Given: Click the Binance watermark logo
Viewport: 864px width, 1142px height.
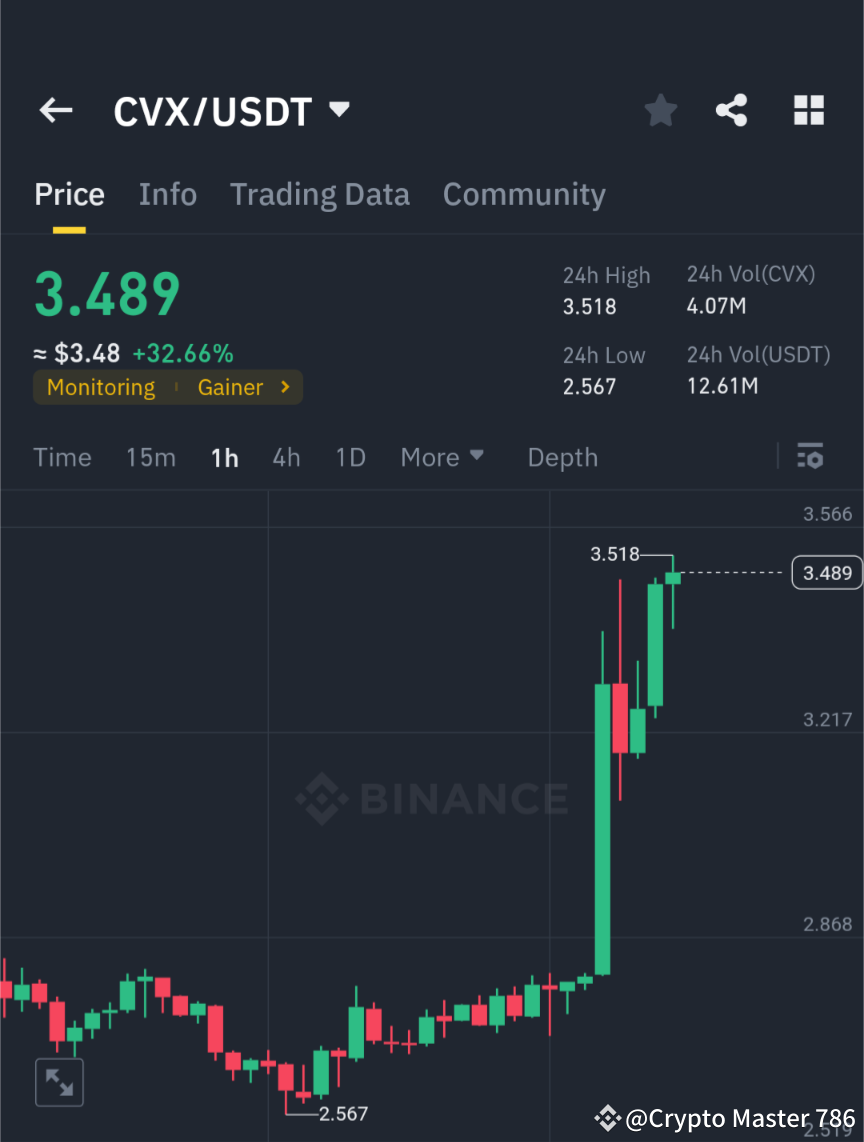Looking at the screenshot, I should 432,798.
